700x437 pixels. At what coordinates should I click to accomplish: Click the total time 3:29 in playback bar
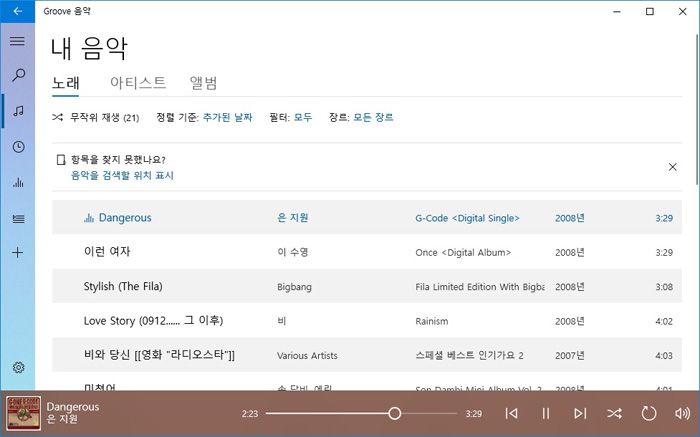(x=474, y=414)
